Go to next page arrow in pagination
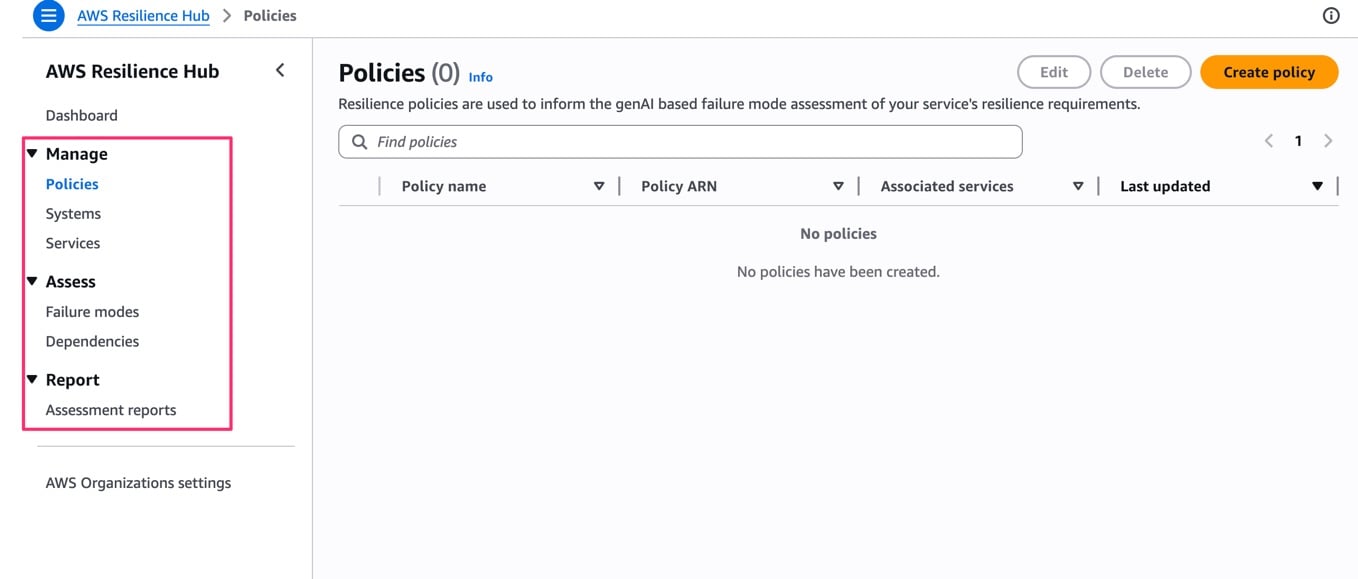Image resolution: width=1358 pixels, height=579 pixels. 1328,141
